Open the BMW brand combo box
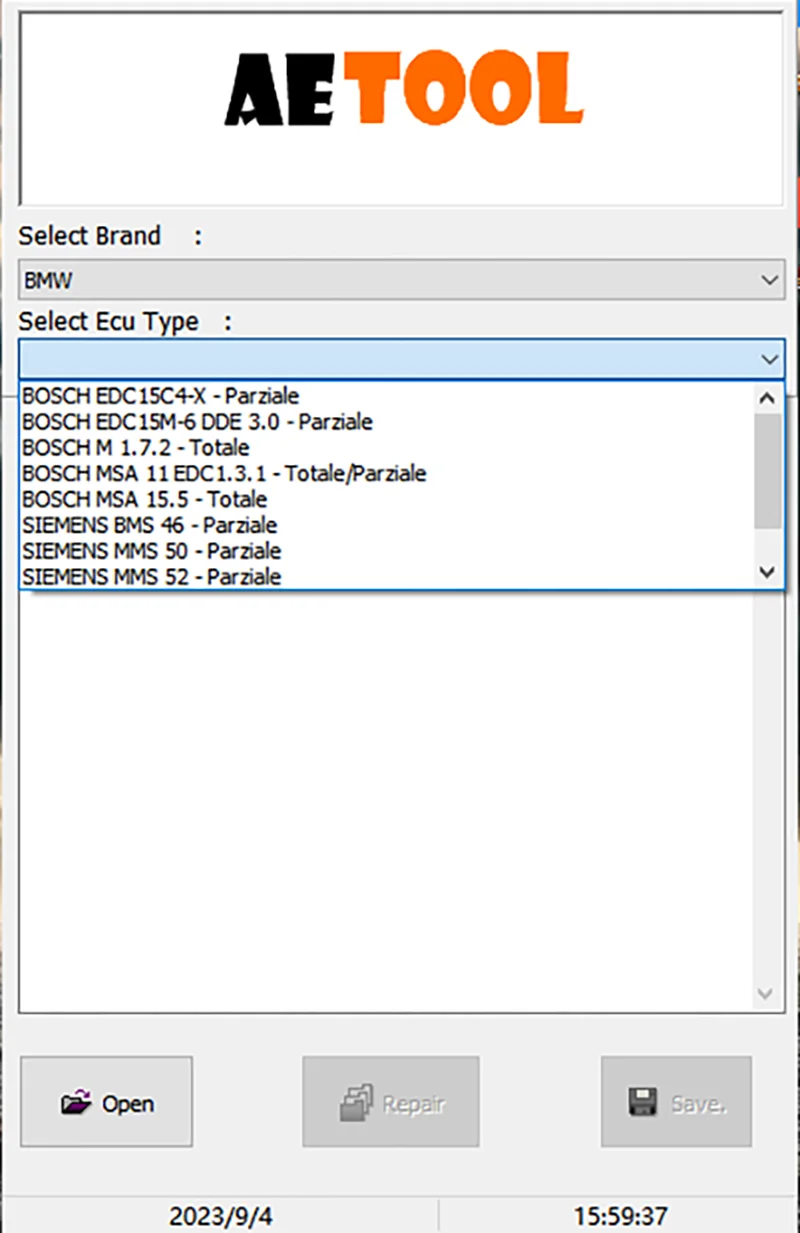The image size is (800, 1233). (x=401, y=280)
